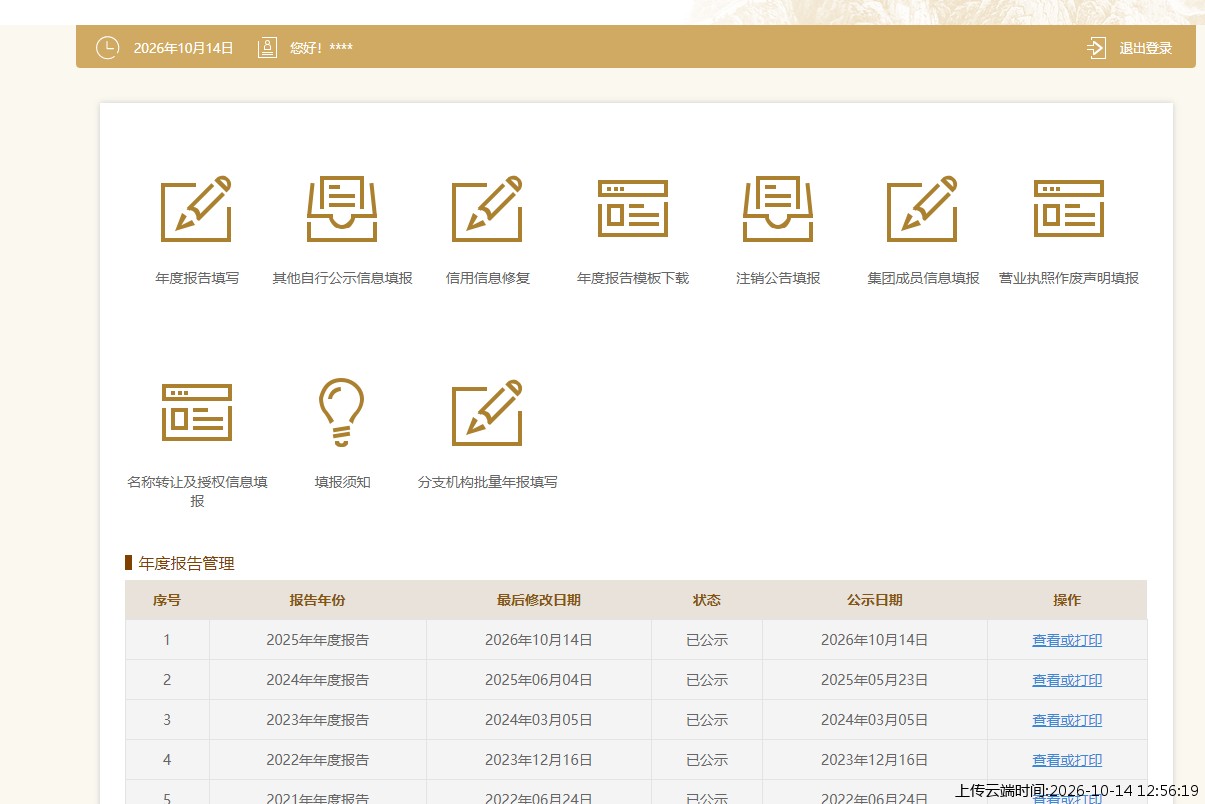The height and width of the screenshot is (804, 1205).
Task: Click the logout arrow icon
Action: coord(1097,48)
